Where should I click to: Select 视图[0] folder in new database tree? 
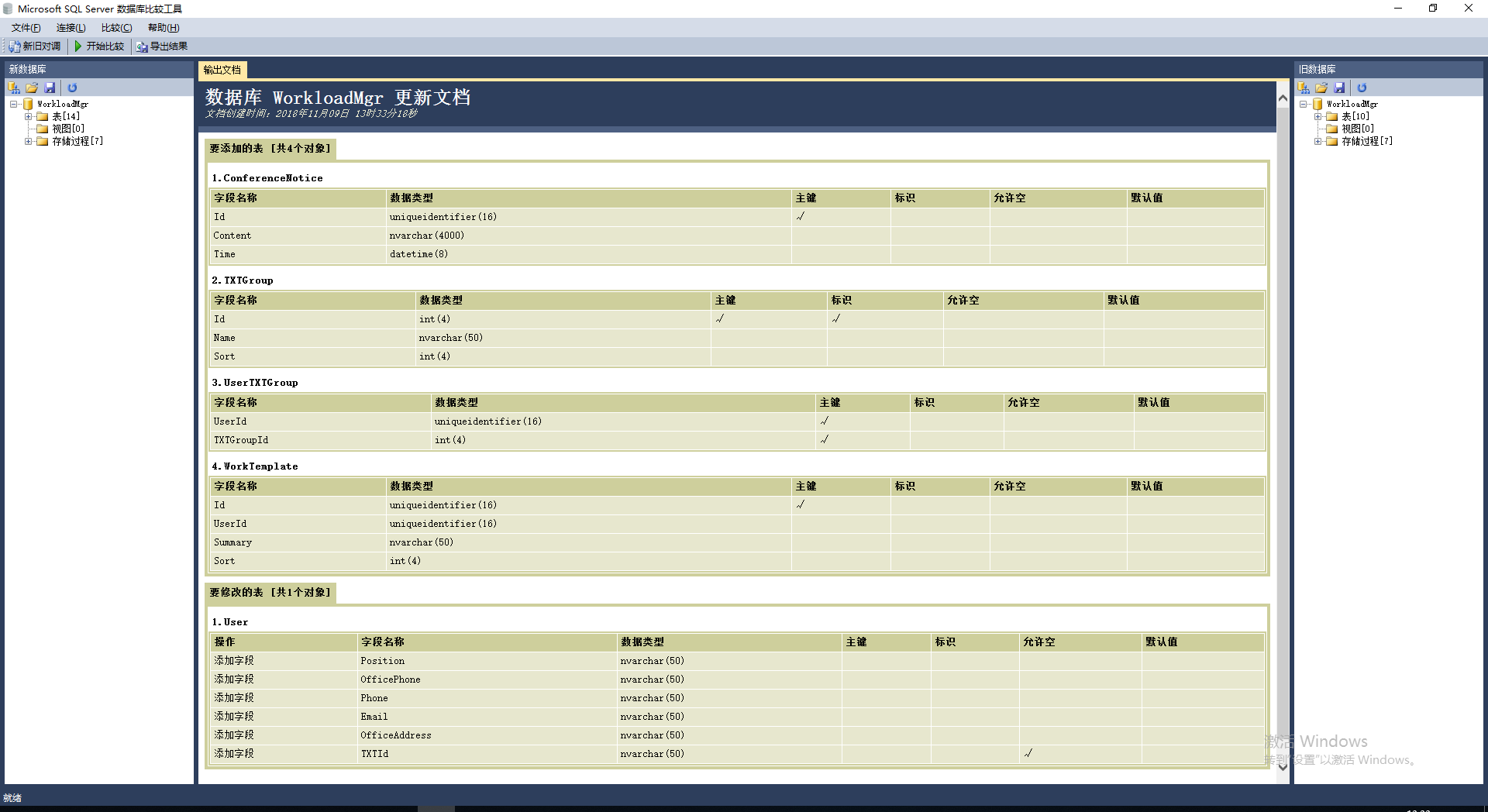(67, 129)
